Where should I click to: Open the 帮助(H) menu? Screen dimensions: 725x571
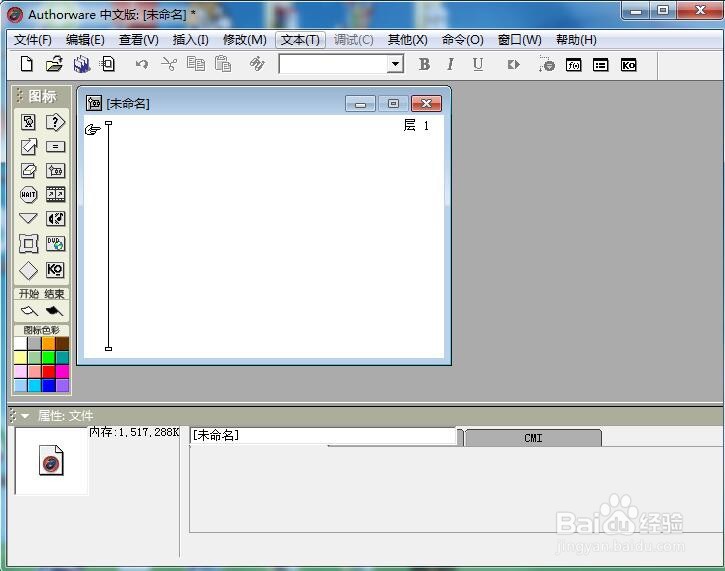click(x=576, y=40)
